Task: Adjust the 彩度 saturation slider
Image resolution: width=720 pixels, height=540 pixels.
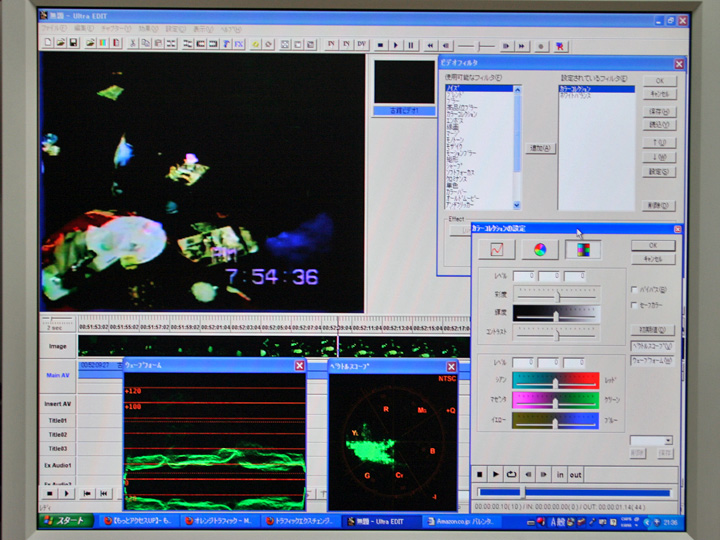Action: pos(557,294)
